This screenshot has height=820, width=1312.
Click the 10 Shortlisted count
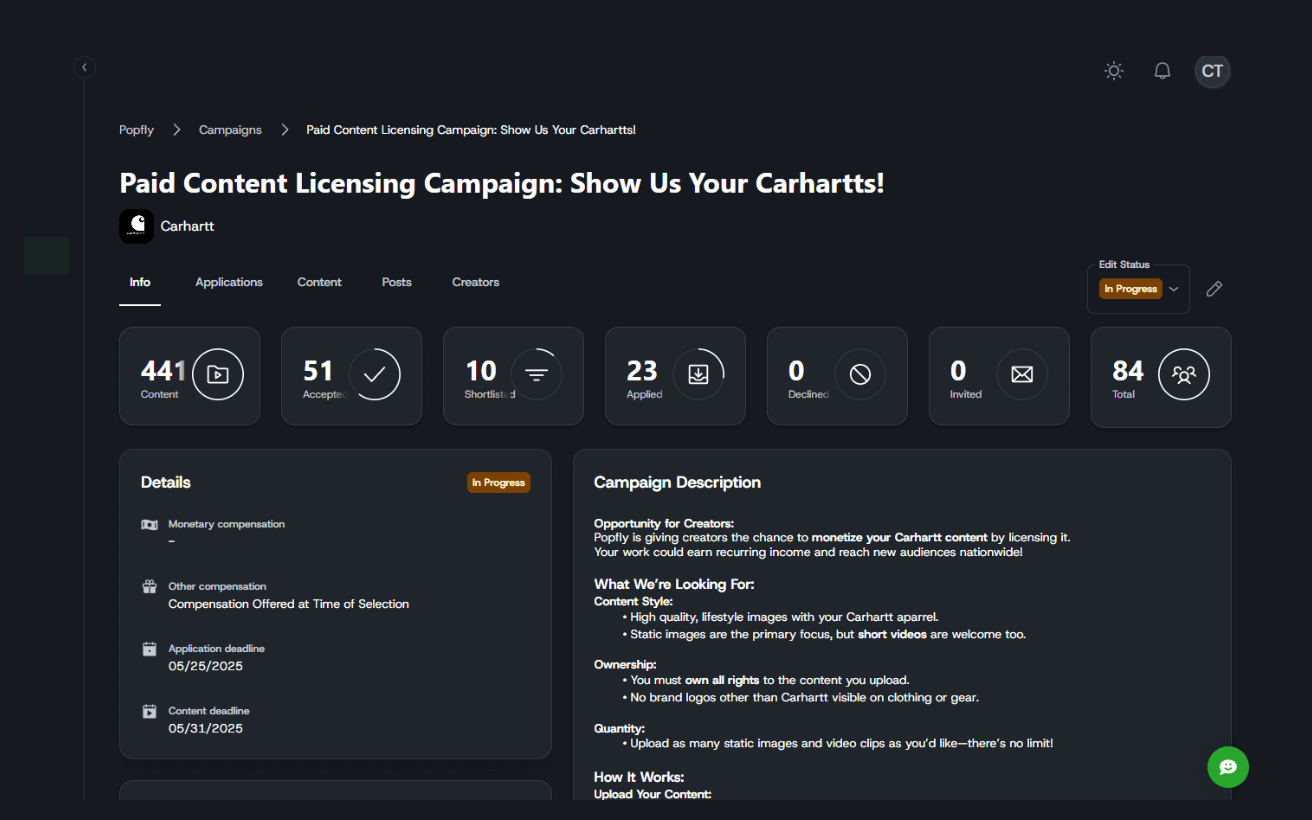click(x=481, y=371)
